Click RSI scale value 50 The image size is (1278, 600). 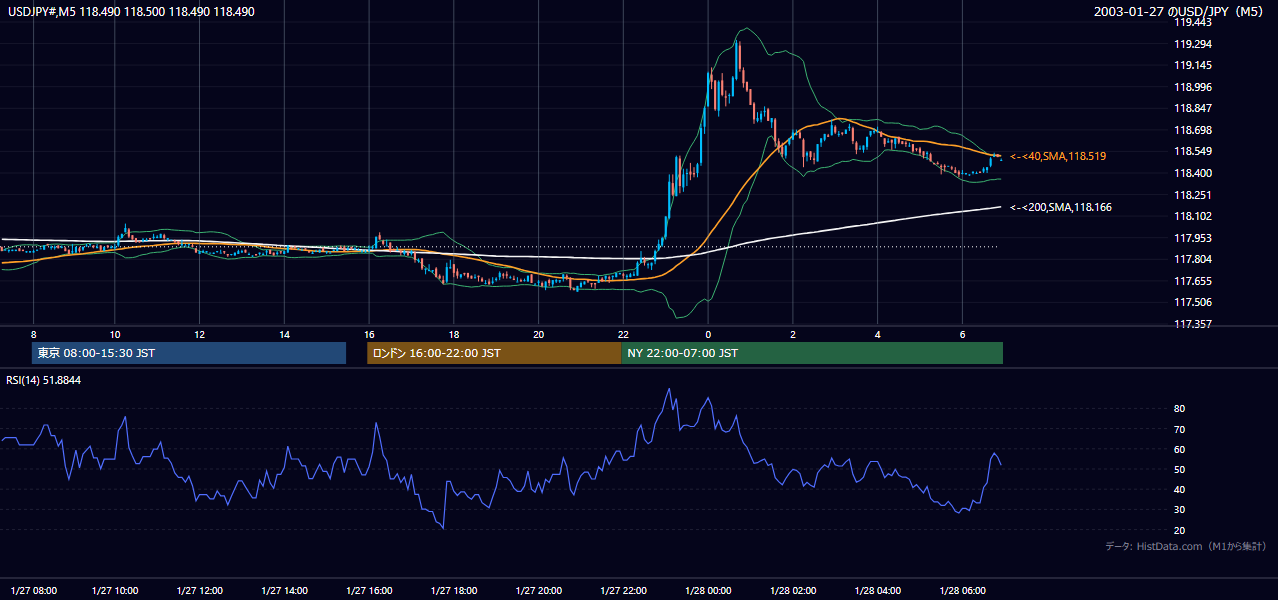pos(1179,469)
